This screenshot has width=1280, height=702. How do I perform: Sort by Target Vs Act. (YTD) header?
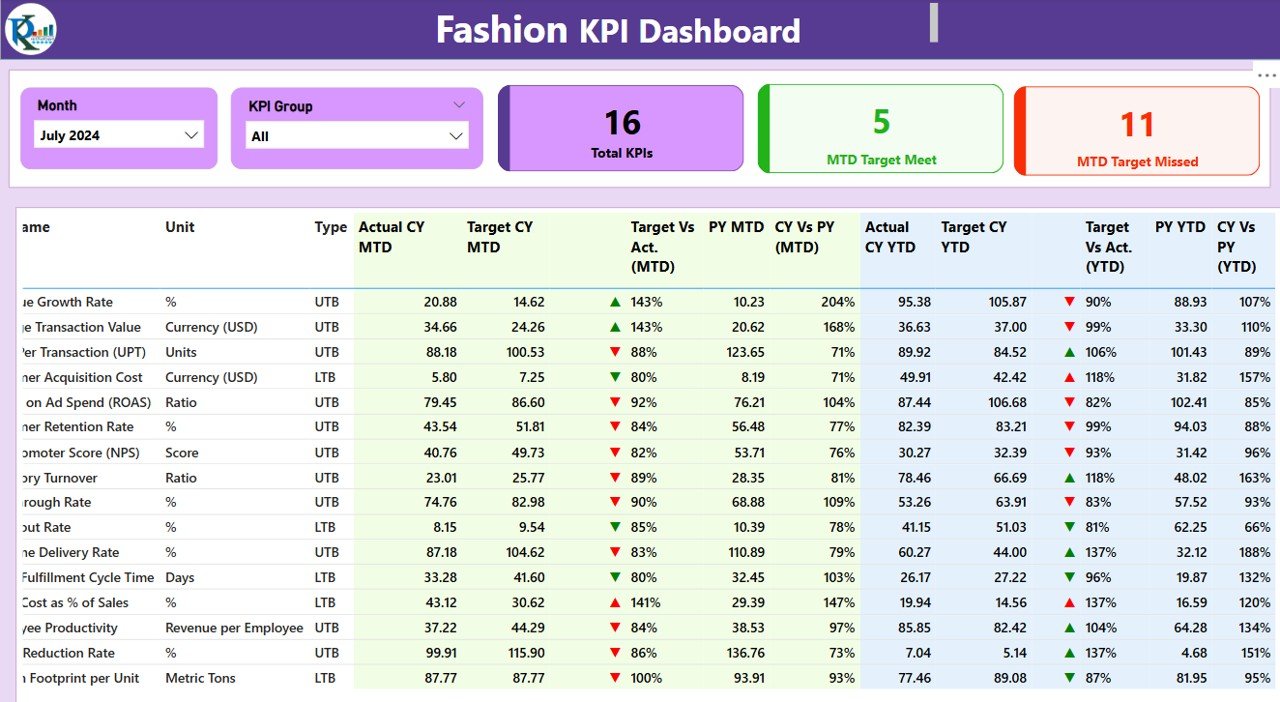pos(1108,247)
